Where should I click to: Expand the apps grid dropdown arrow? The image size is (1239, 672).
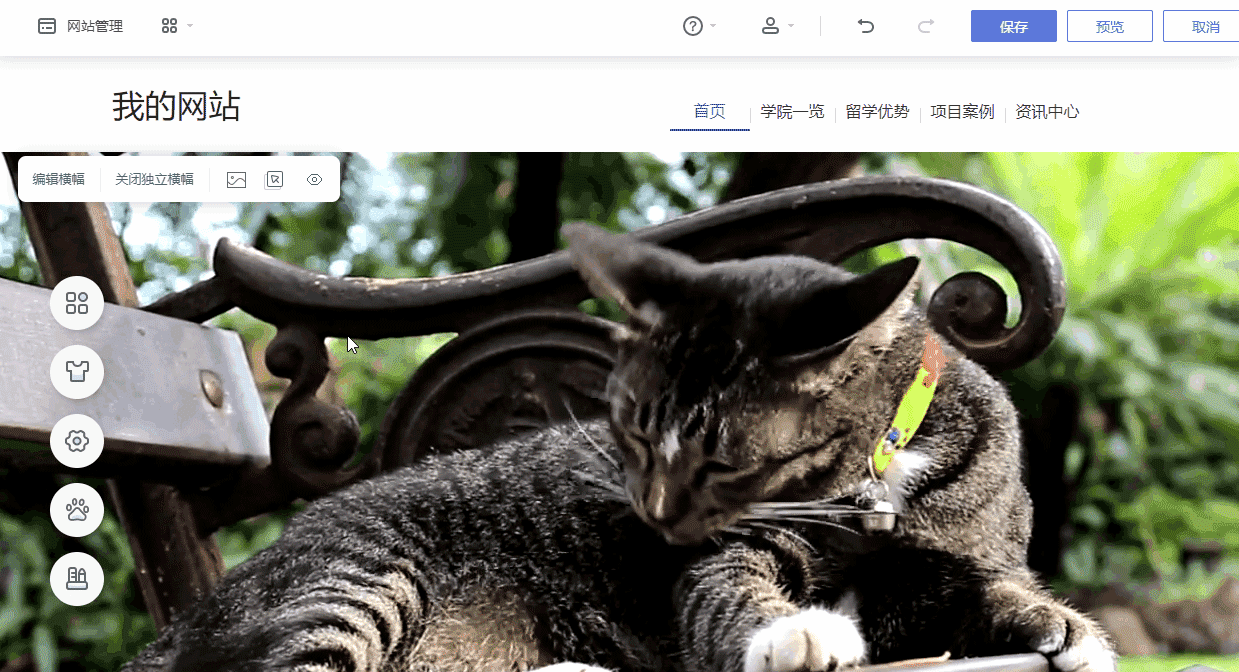pos(190,26)
